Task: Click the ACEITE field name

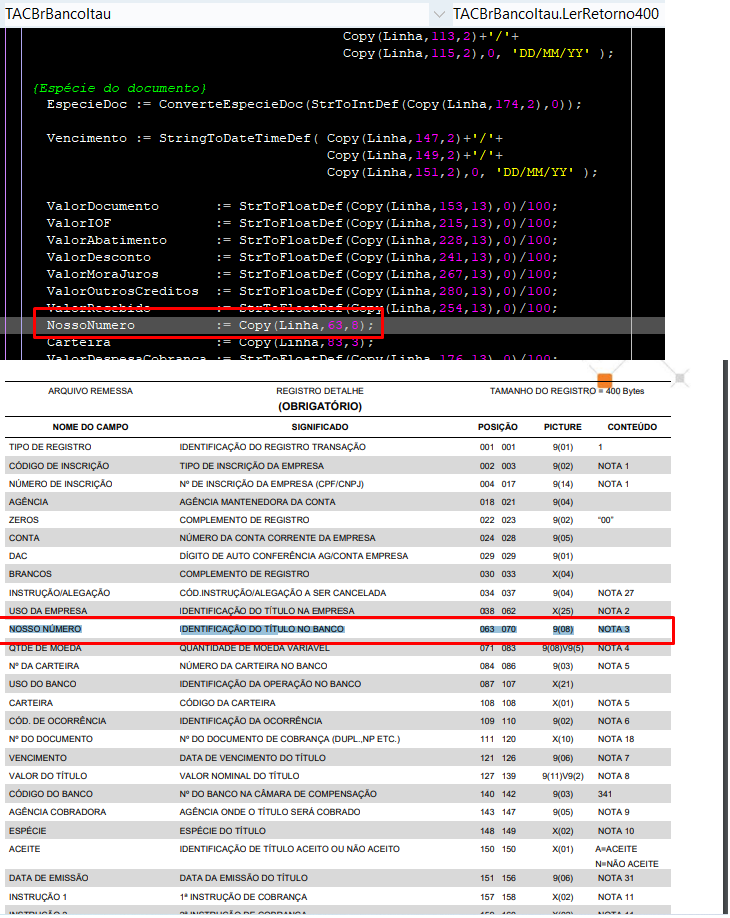Action: 25,850
